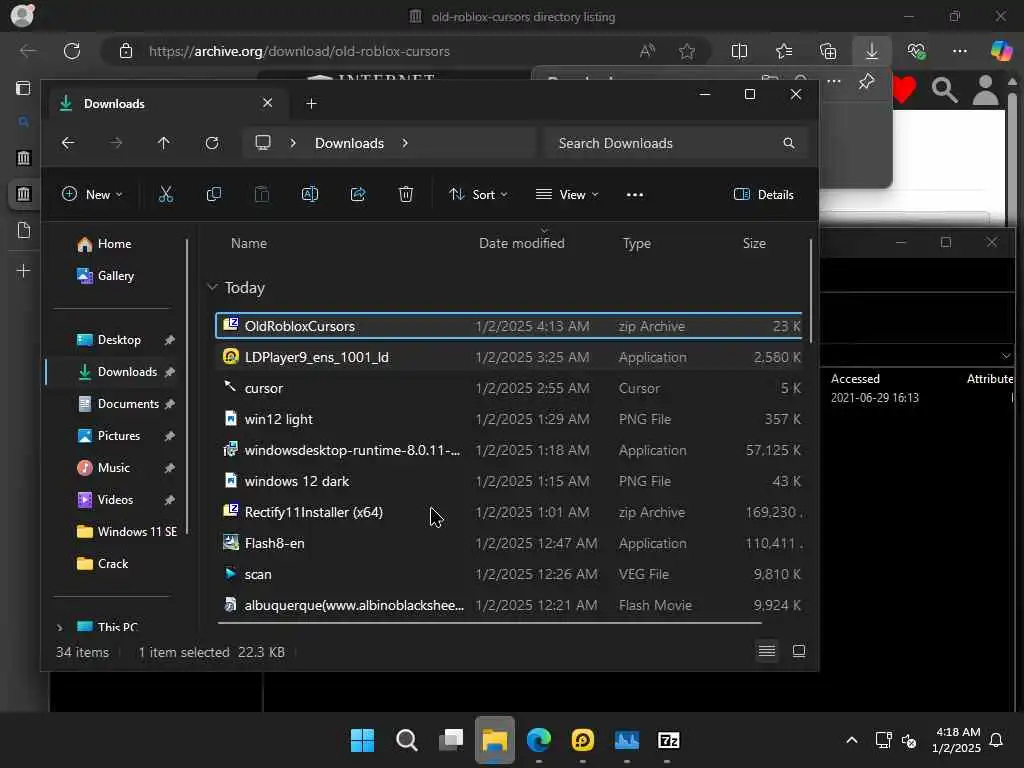
Task: Click the archive.org search magnifier icon
Action: pyautogui.click(x=944, y=90)
